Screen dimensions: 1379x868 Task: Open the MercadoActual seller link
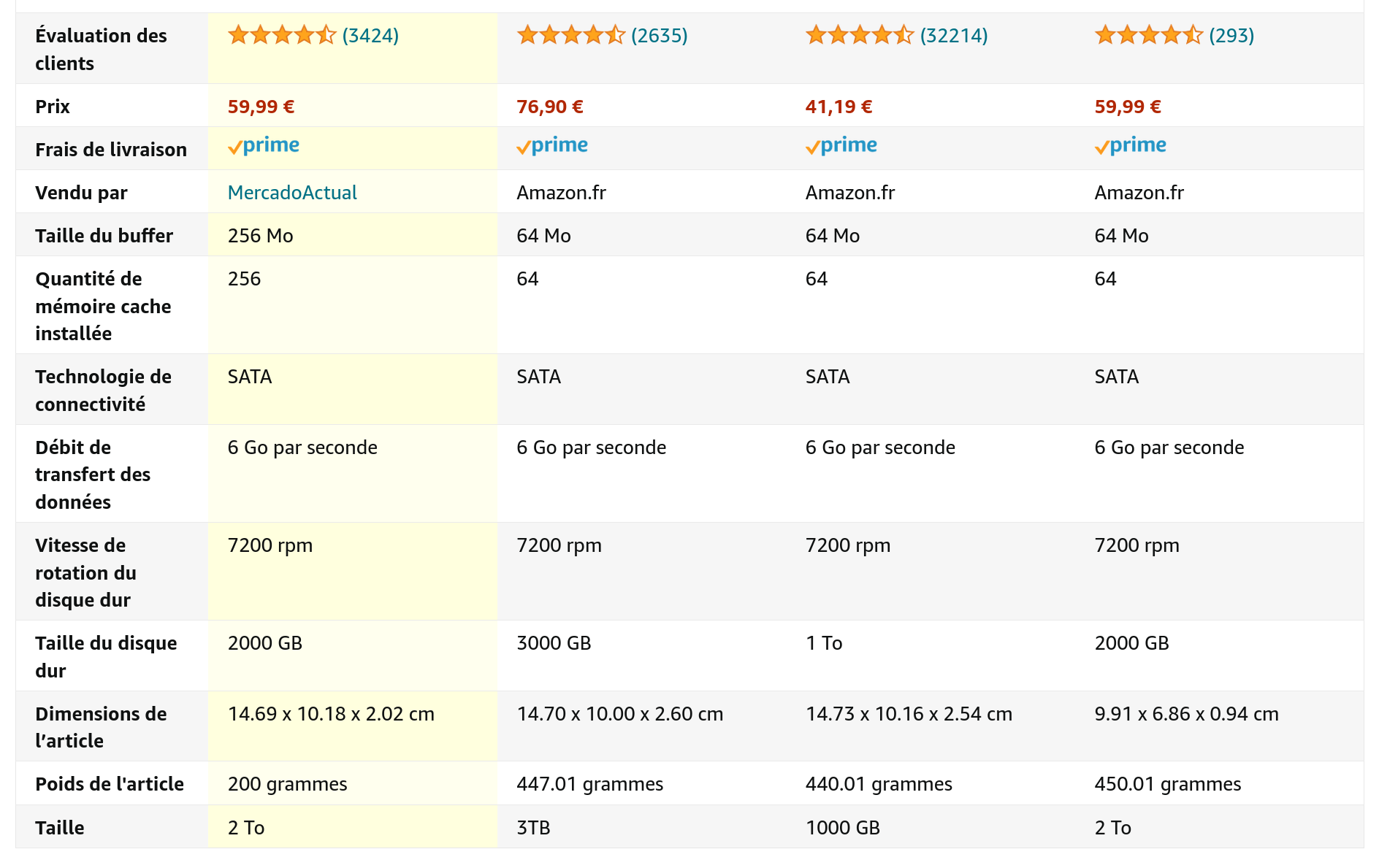tap(292, 193)
